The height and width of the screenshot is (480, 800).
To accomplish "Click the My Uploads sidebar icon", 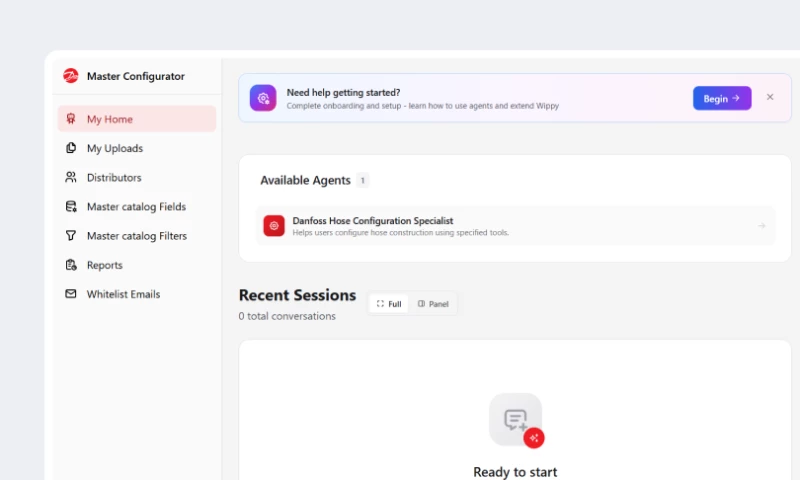I will coord(71,148).
